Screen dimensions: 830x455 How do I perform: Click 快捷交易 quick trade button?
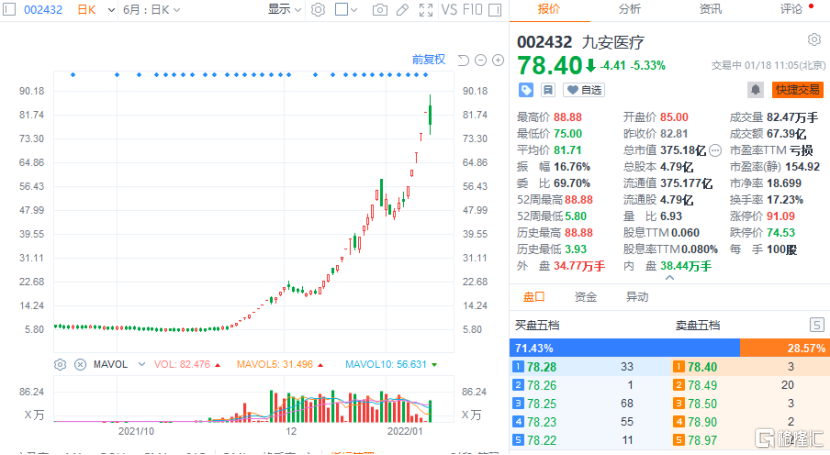tap(797, 90)
